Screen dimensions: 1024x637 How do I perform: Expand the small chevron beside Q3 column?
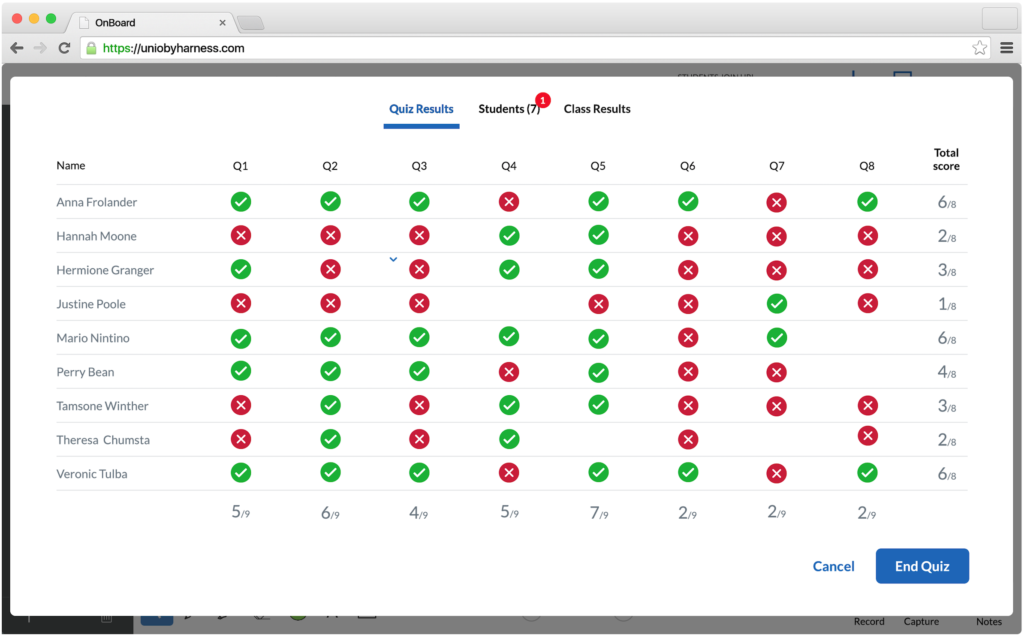(x=393, y=259)
